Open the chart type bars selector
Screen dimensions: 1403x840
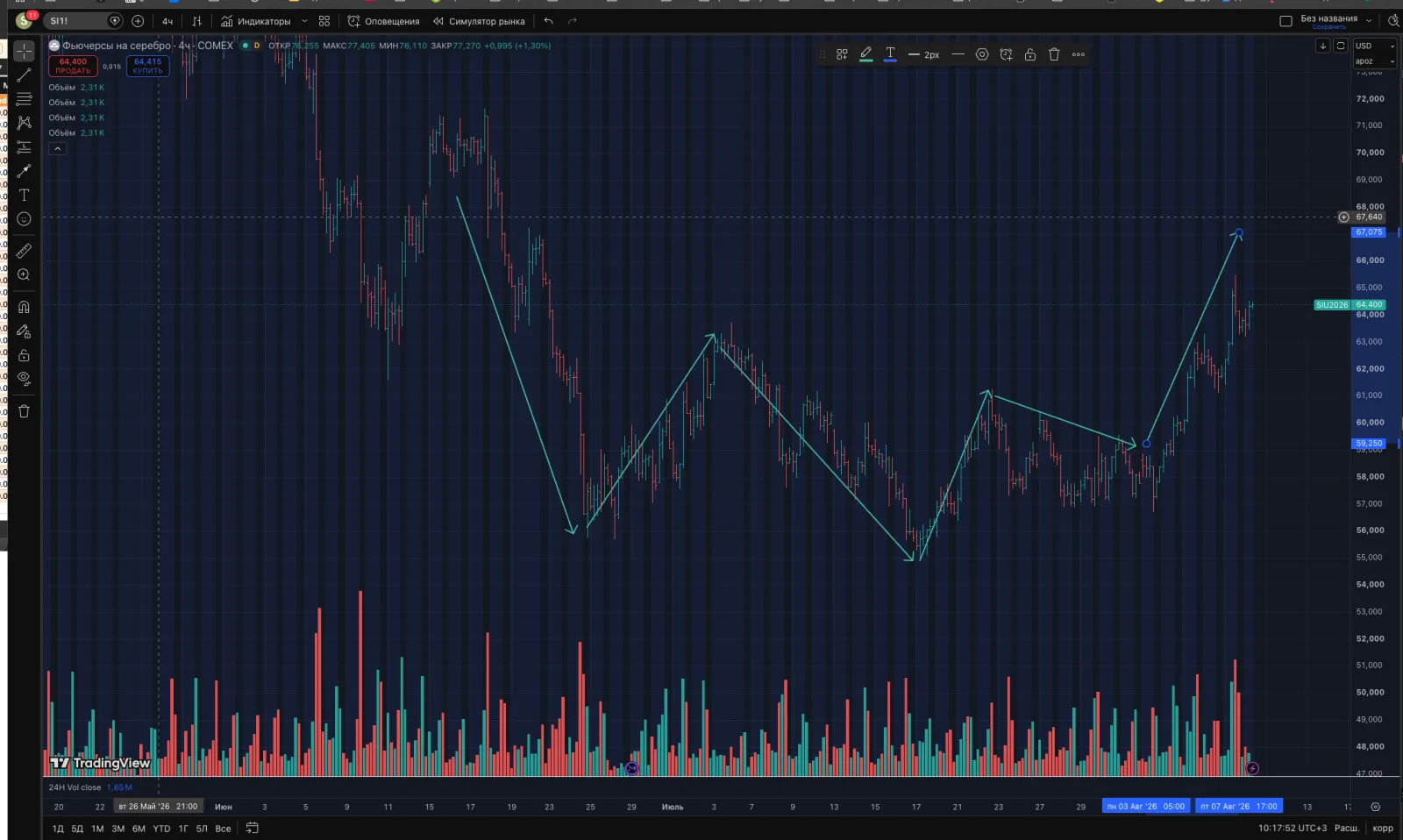tap(196, 21)
